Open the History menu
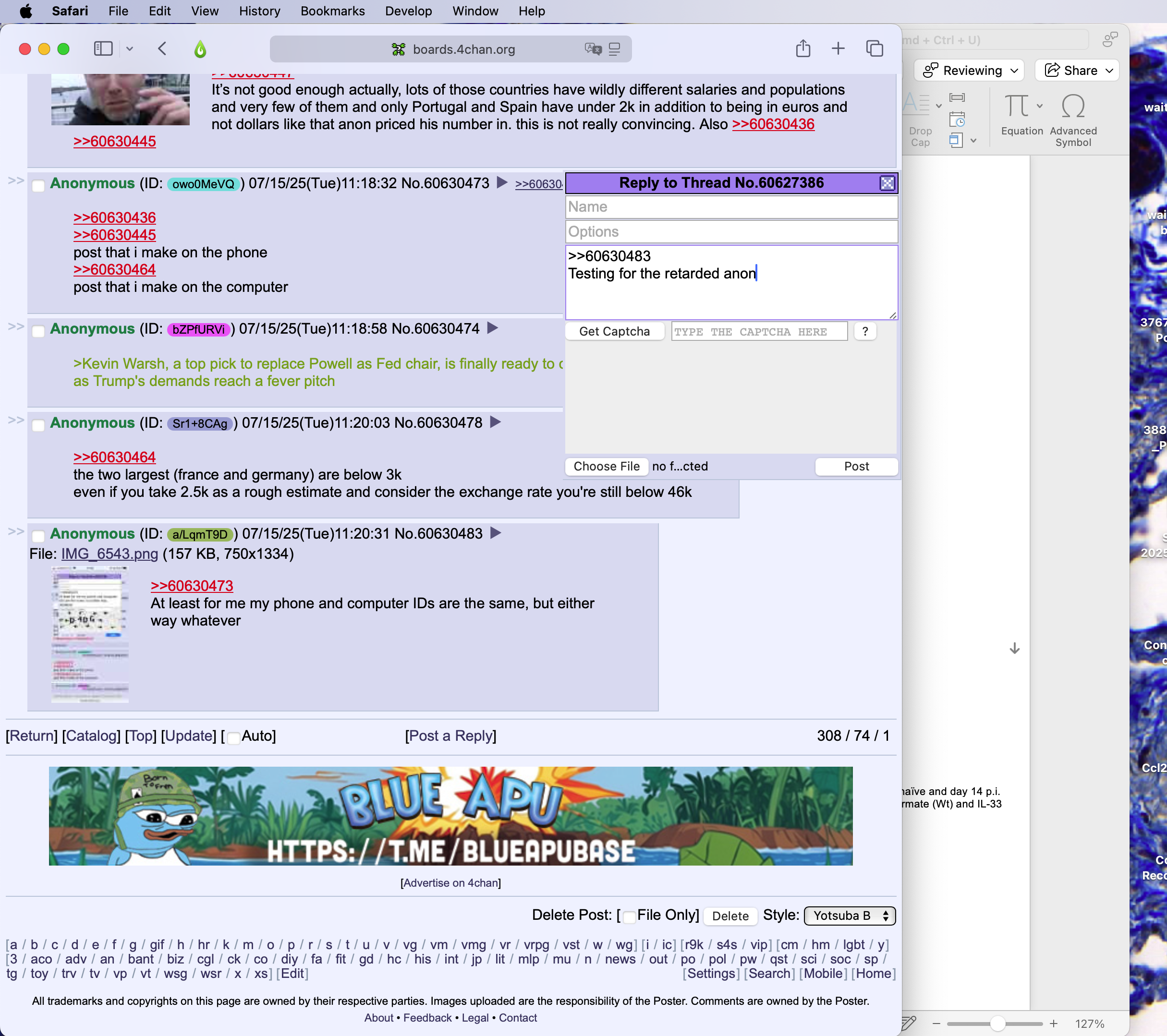 (260, 12)
